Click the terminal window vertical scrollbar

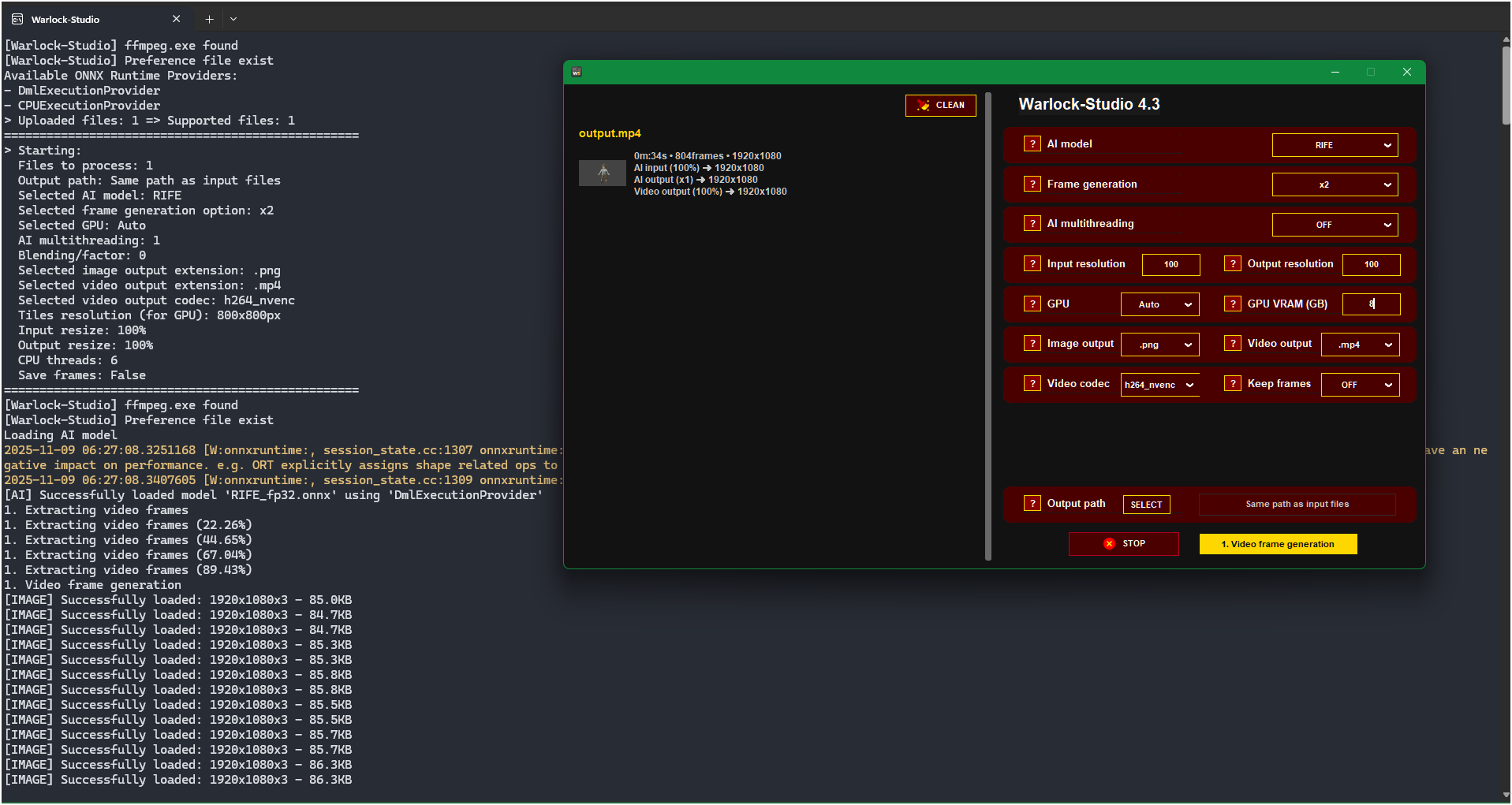[1505, 85]
